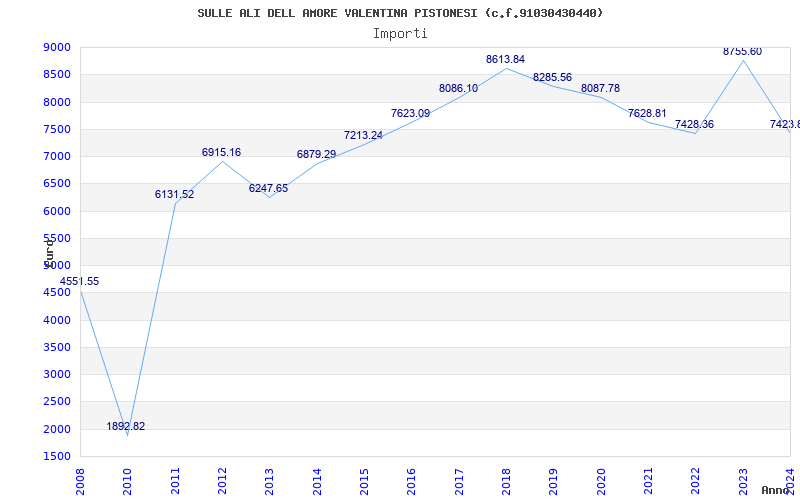This screenshot has height=500, width=800.
Task: Select the 8755.60 peak value label
Action: 742,52
